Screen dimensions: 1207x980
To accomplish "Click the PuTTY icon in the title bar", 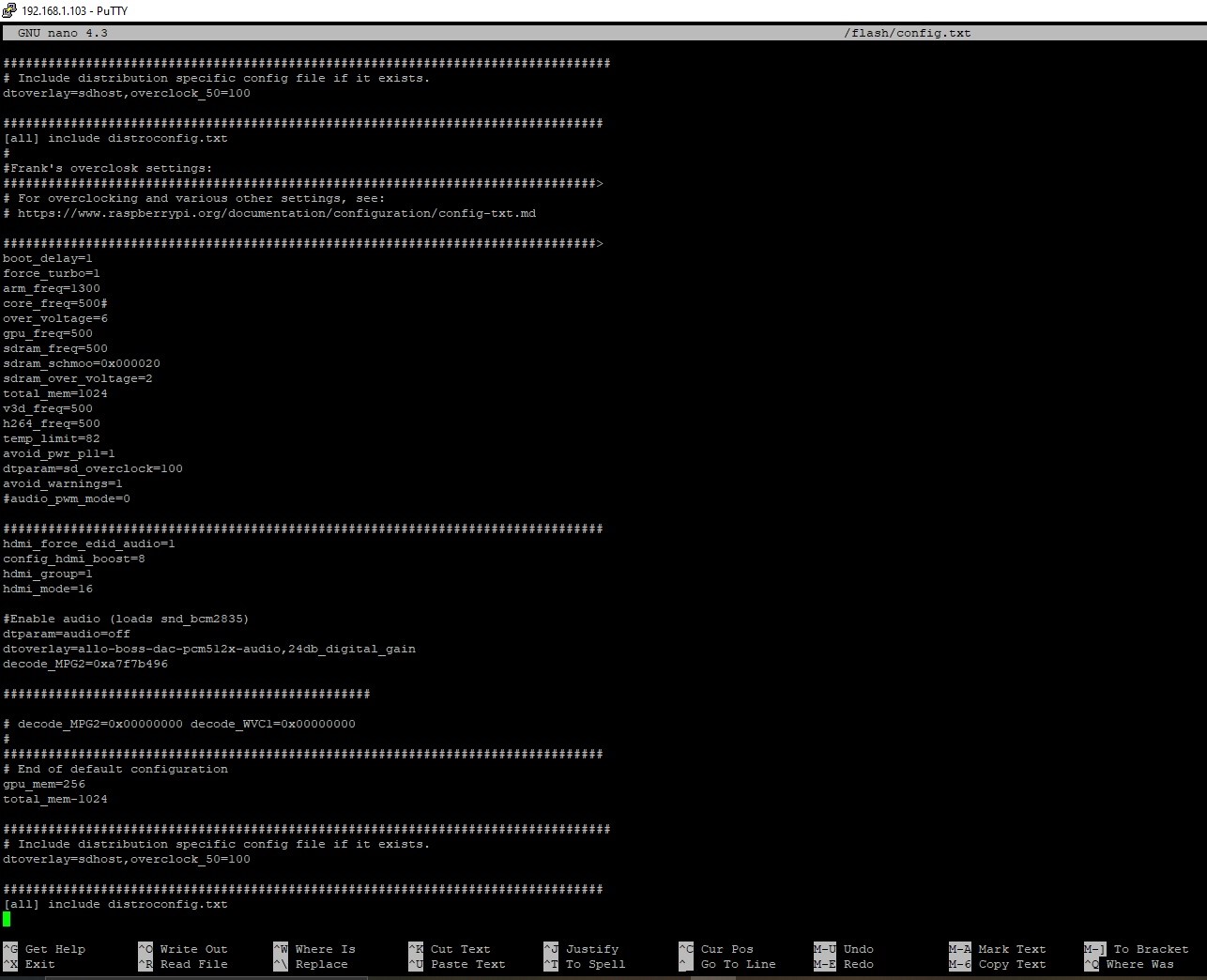I will pos(9,10).
